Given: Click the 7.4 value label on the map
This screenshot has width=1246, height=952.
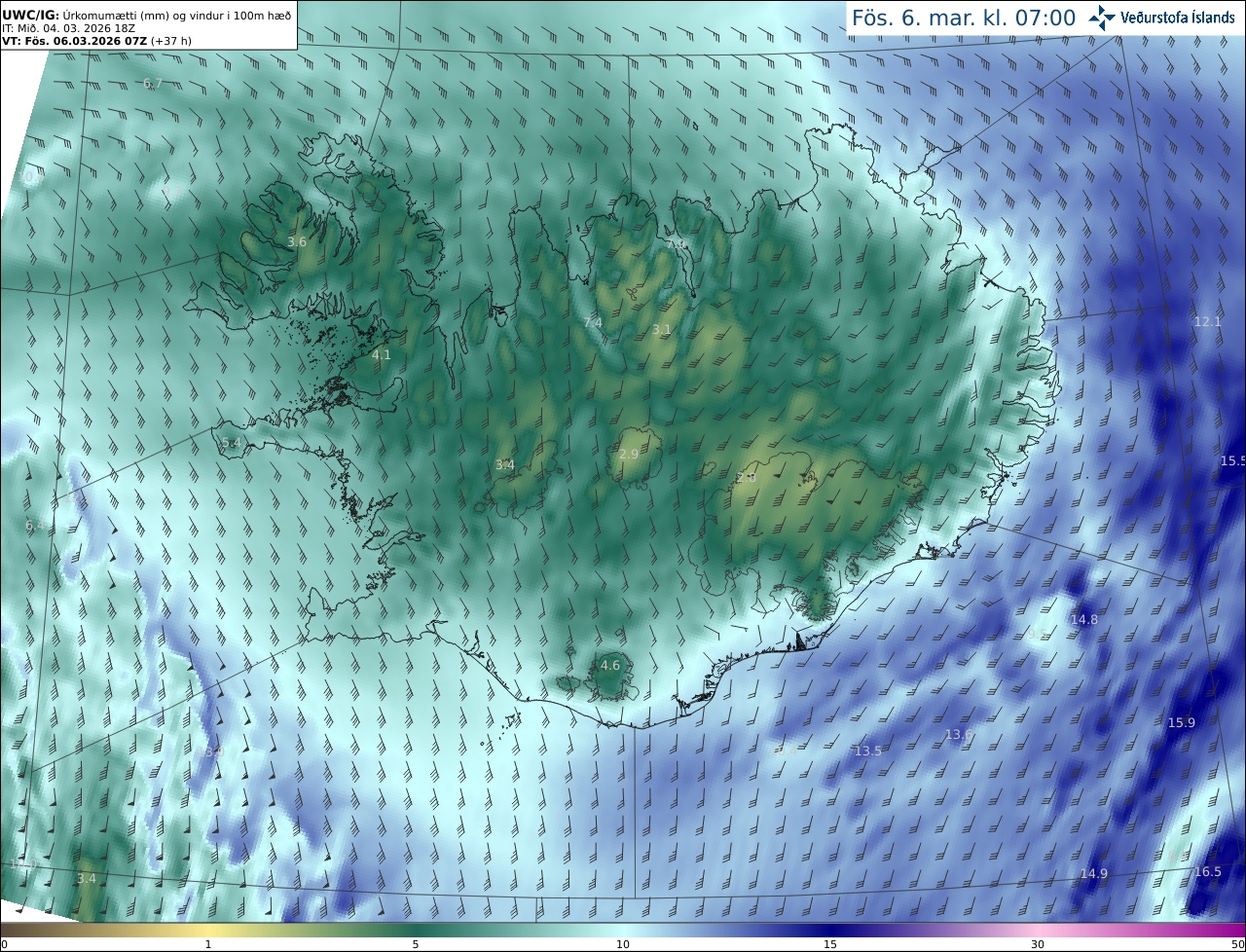Looking at the screenshot, I should point(592,322).
